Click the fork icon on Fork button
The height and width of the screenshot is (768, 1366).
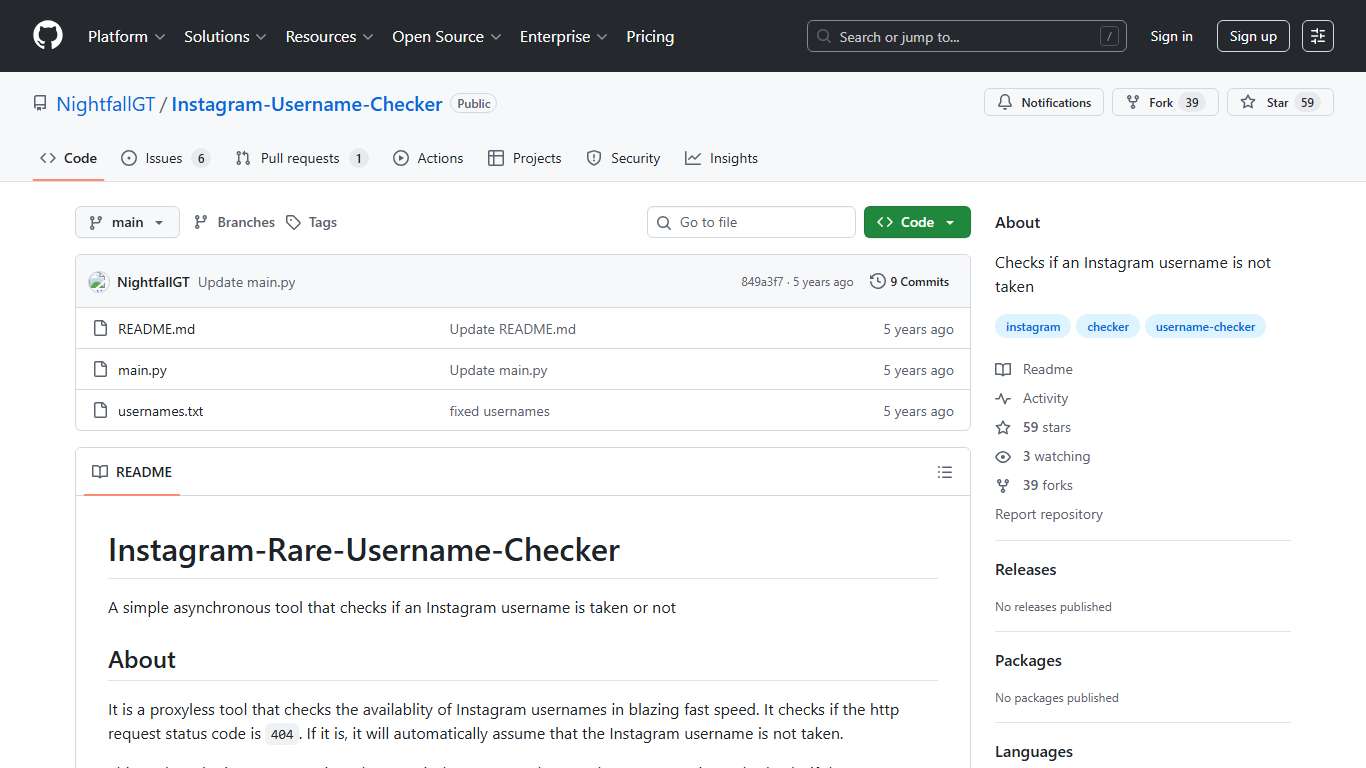click(x=1131, y=101)
